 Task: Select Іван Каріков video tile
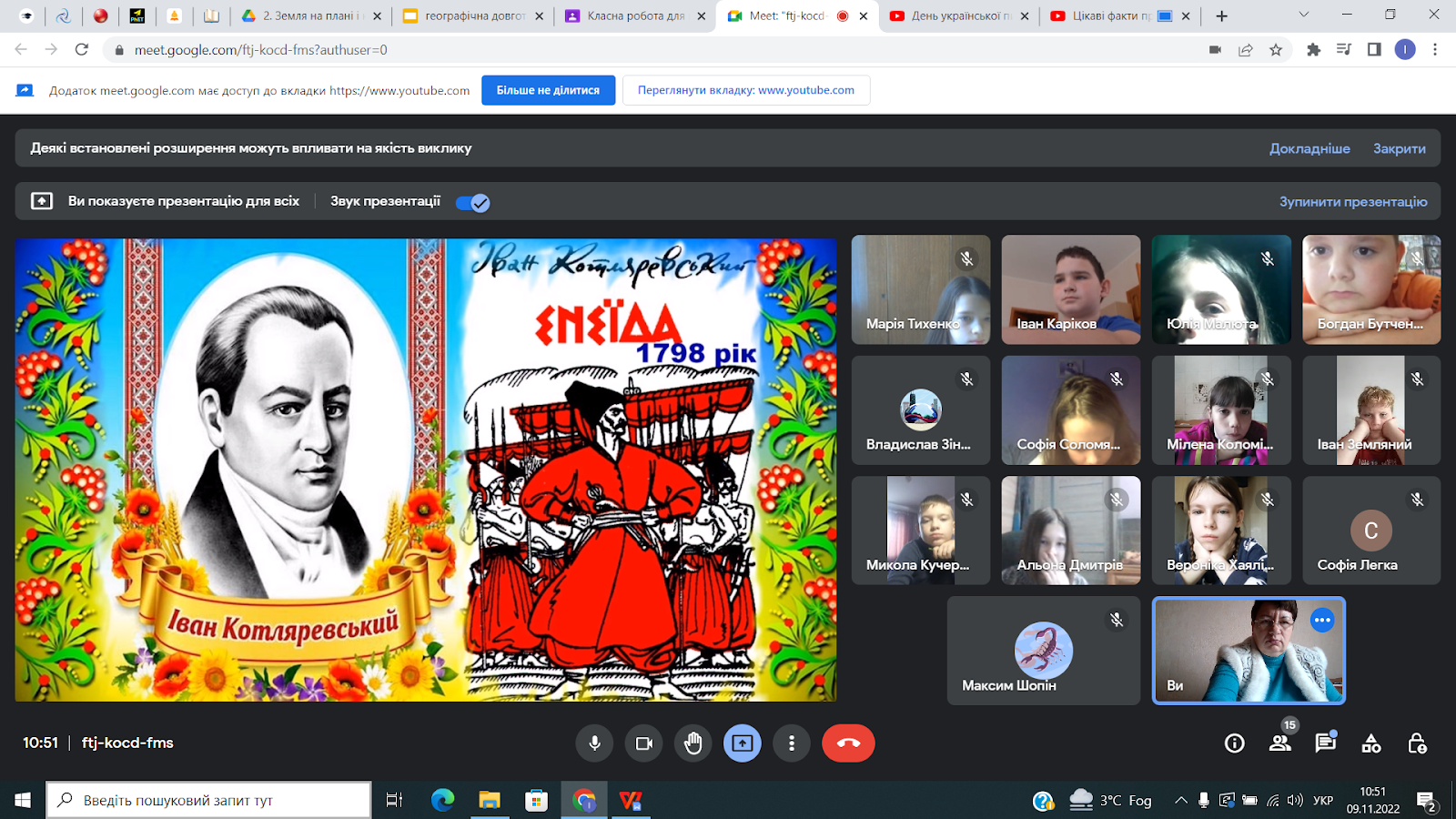click(x=1071, y=289)
